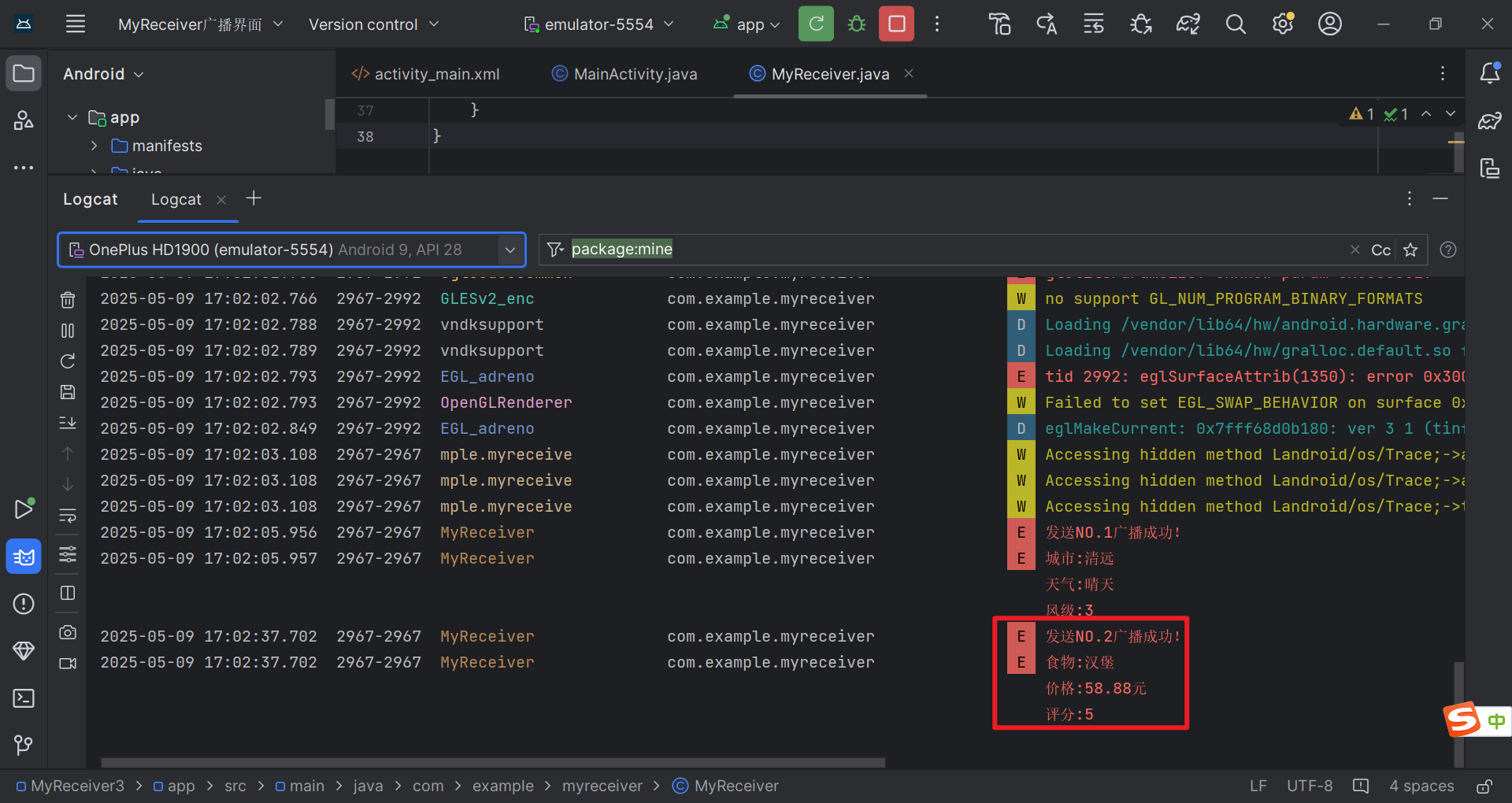Take a device screenshot

coord(67,632)
